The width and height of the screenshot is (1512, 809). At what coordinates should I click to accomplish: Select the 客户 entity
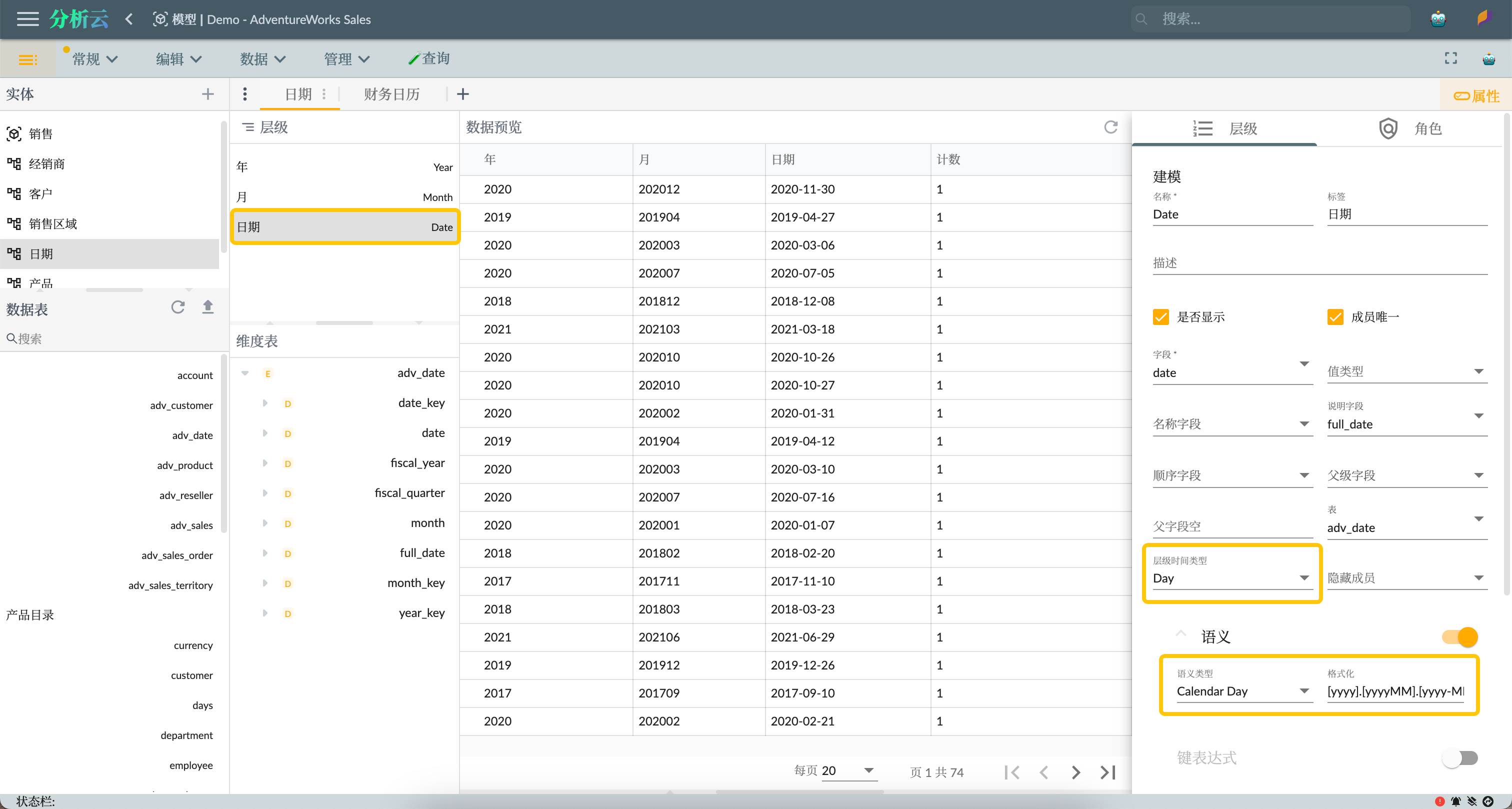coord(40,193)
